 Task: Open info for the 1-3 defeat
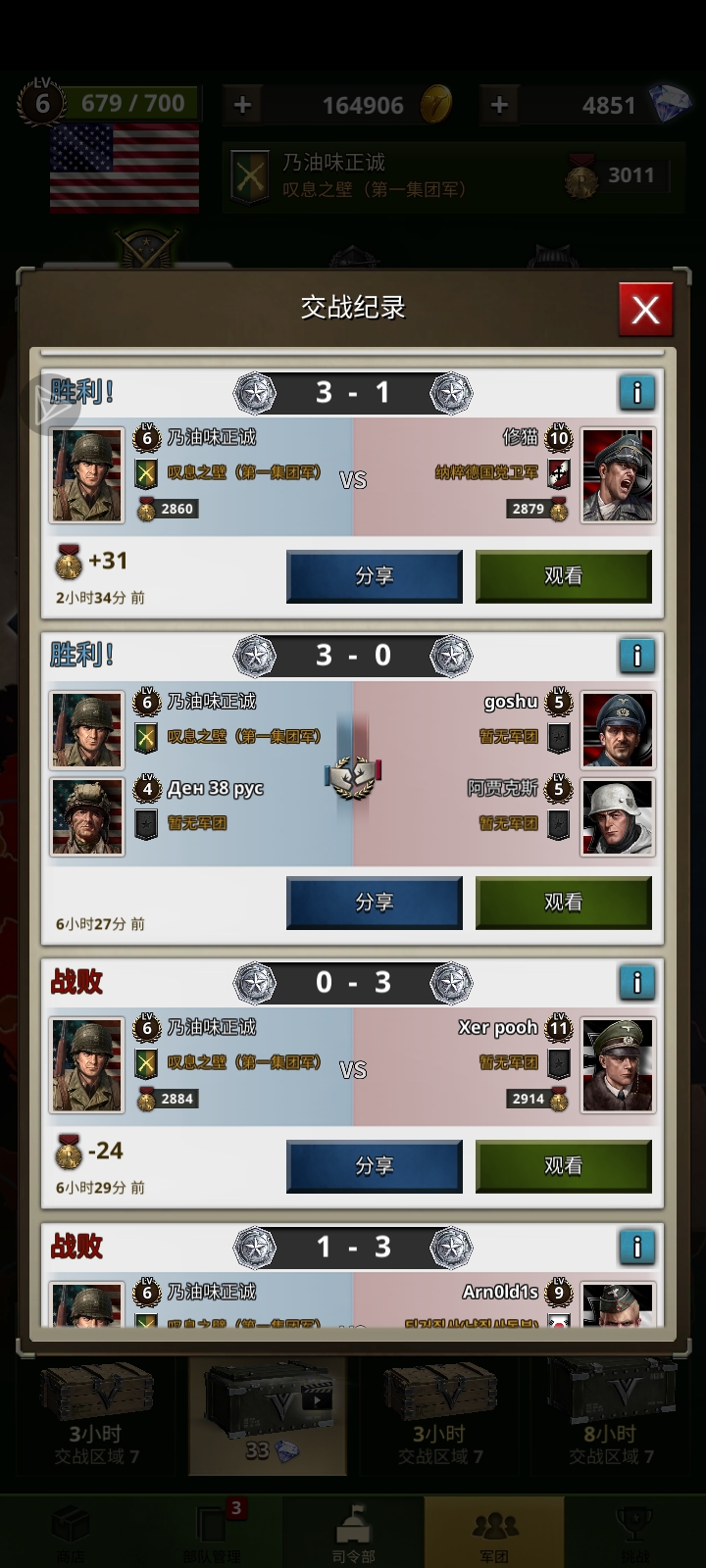637,1247
